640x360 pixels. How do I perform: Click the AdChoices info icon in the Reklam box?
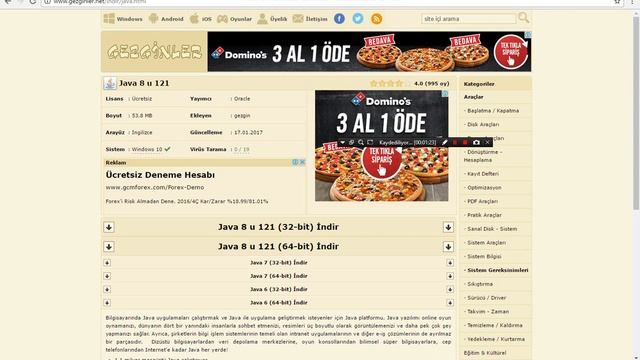(x=295, y=162)
